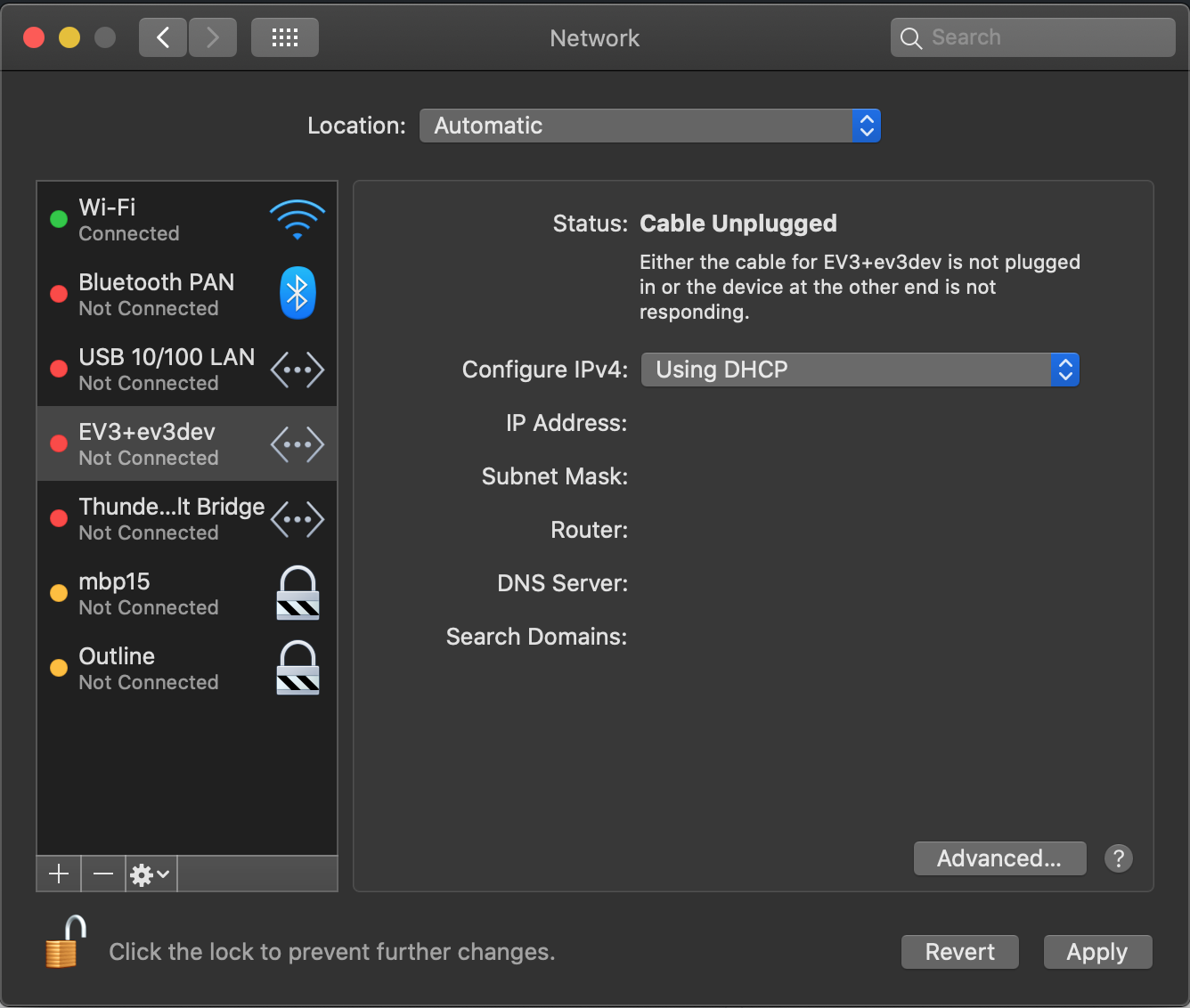Click the USB 10/100 LAN ethernet icon

coord(297,369)
